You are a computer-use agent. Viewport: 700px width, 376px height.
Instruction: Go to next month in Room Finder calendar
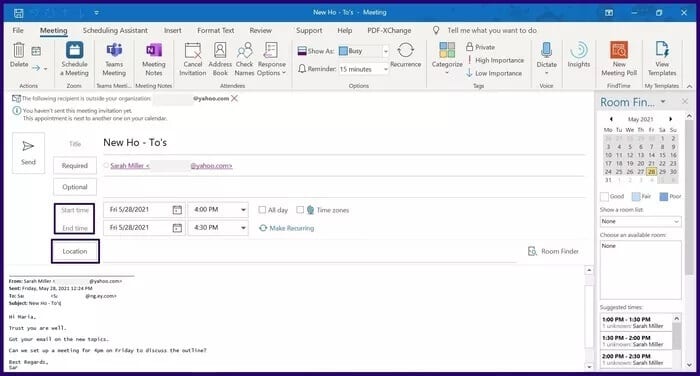tap(671, 119)
